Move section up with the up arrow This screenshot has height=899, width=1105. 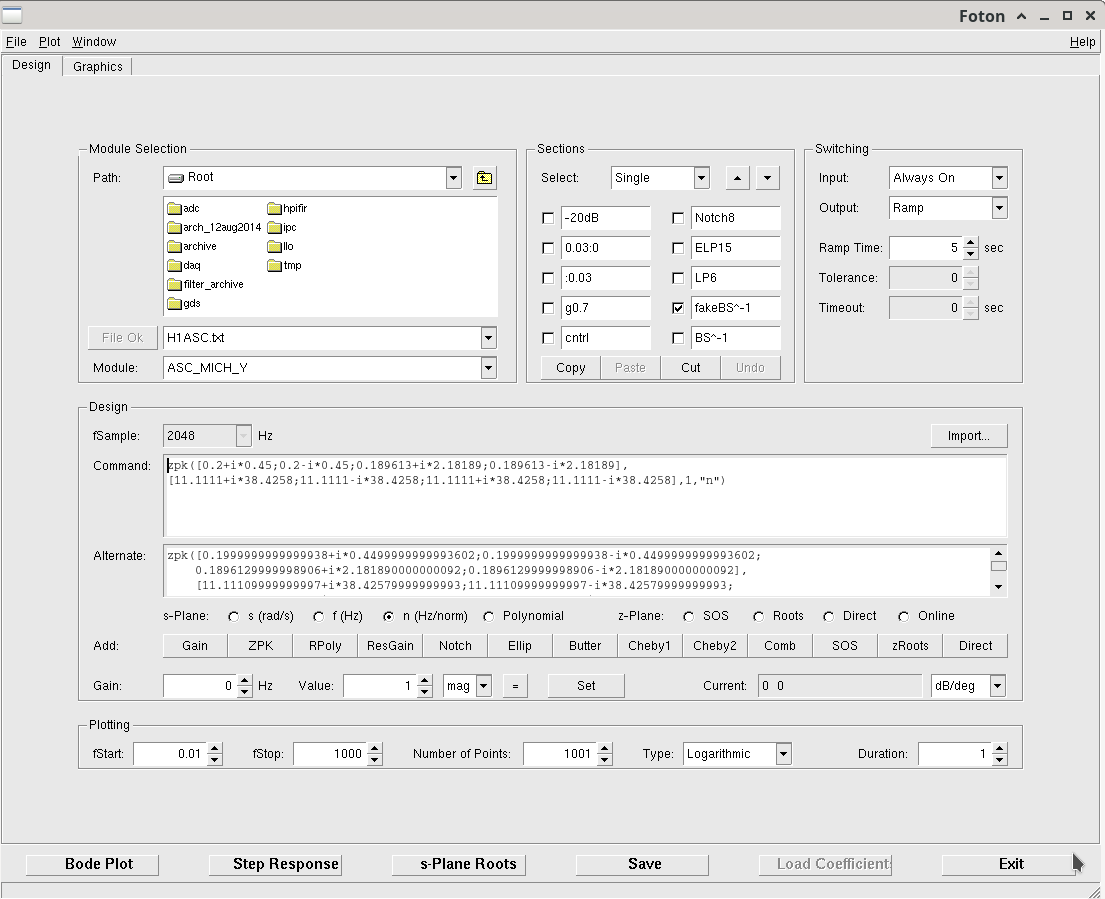pyautogui.click(x=737, y=178)
